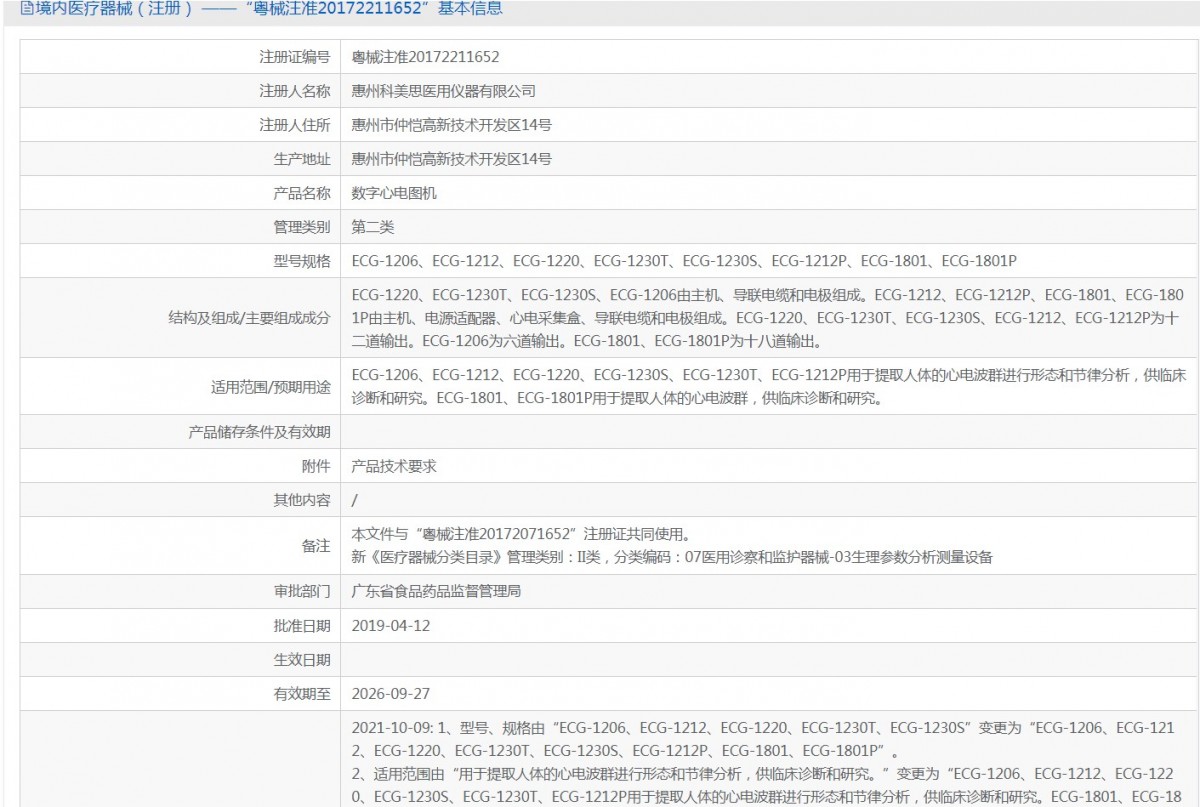The width and height of the screenshot is (1200, 807).
Task: Select approving authority 广东省食品药品监督管理局
Action: tap(436, 591)
